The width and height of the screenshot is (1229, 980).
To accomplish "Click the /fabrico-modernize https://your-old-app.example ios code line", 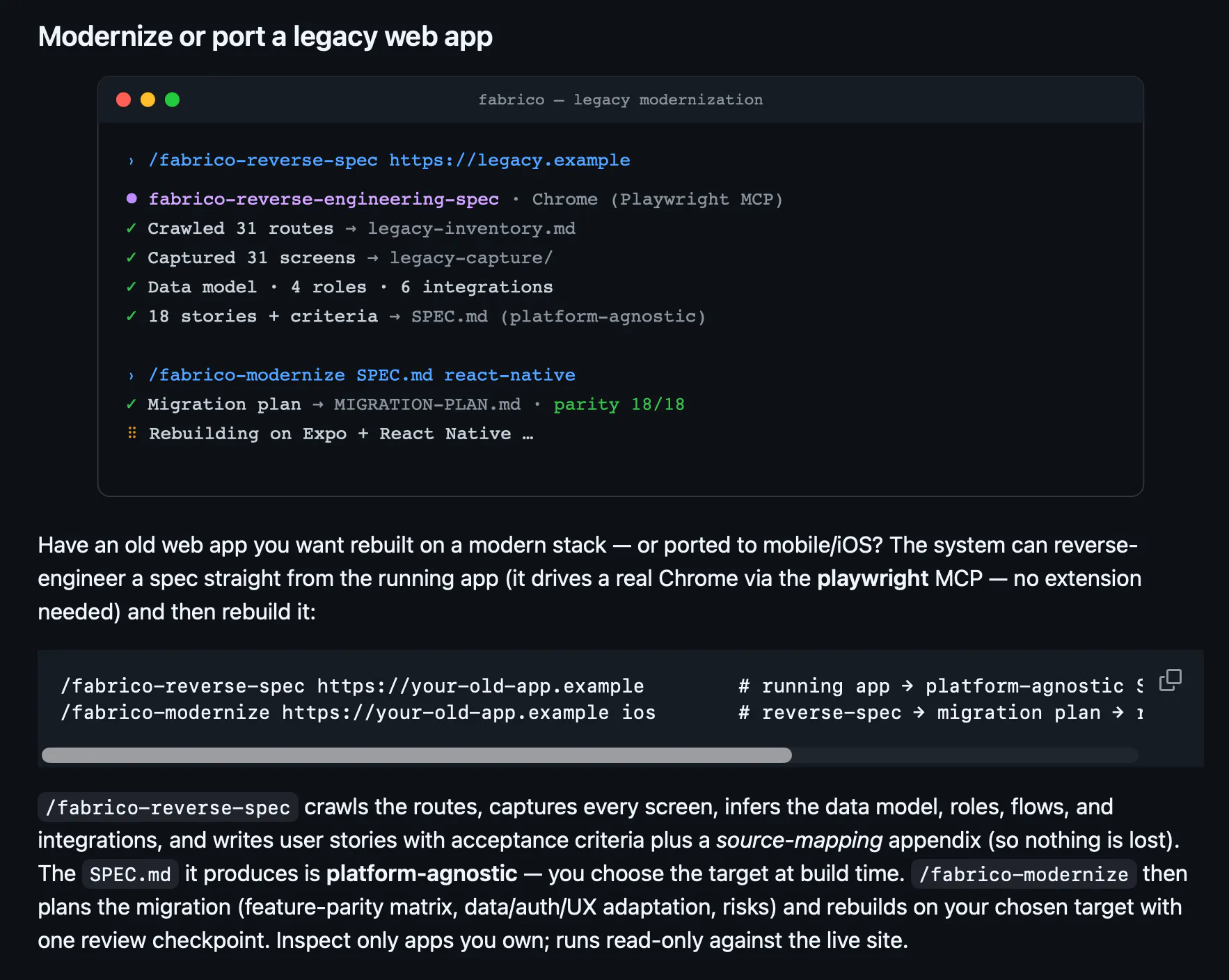I will point(358,712).
